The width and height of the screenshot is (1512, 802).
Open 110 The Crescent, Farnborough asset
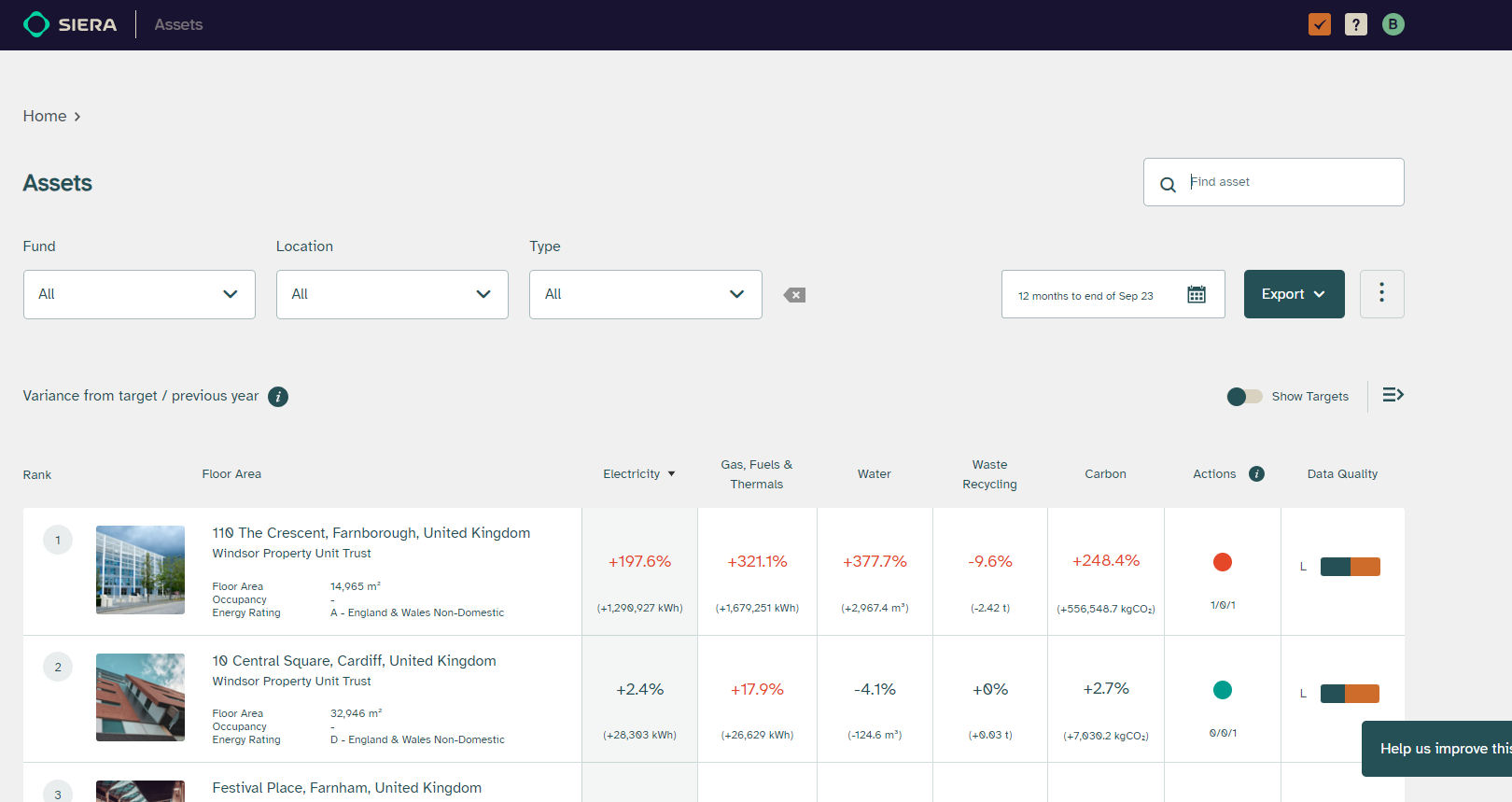(371, 533)
